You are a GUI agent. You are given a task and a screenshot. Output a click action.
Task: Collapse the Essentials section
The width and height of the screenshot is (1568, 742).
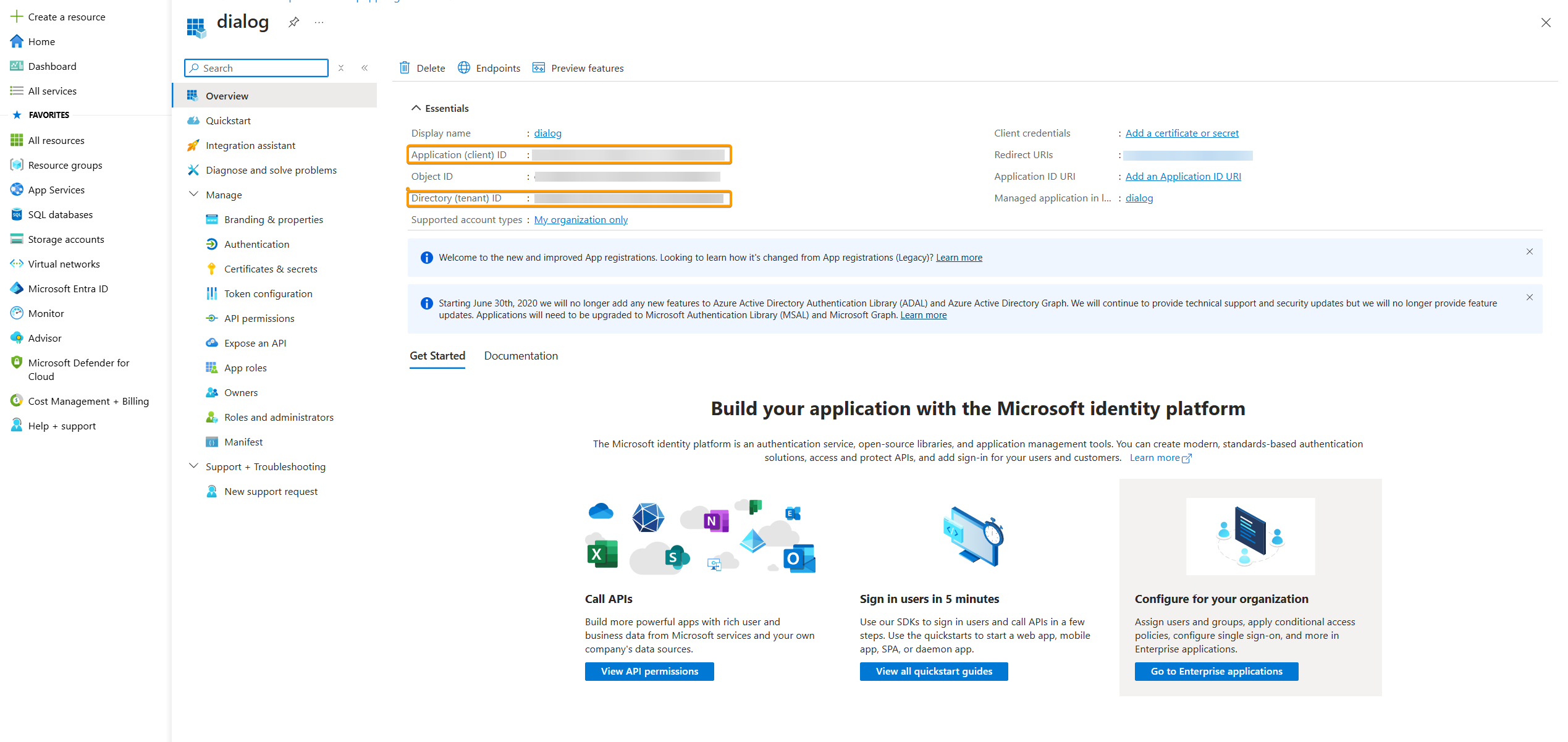416,108
